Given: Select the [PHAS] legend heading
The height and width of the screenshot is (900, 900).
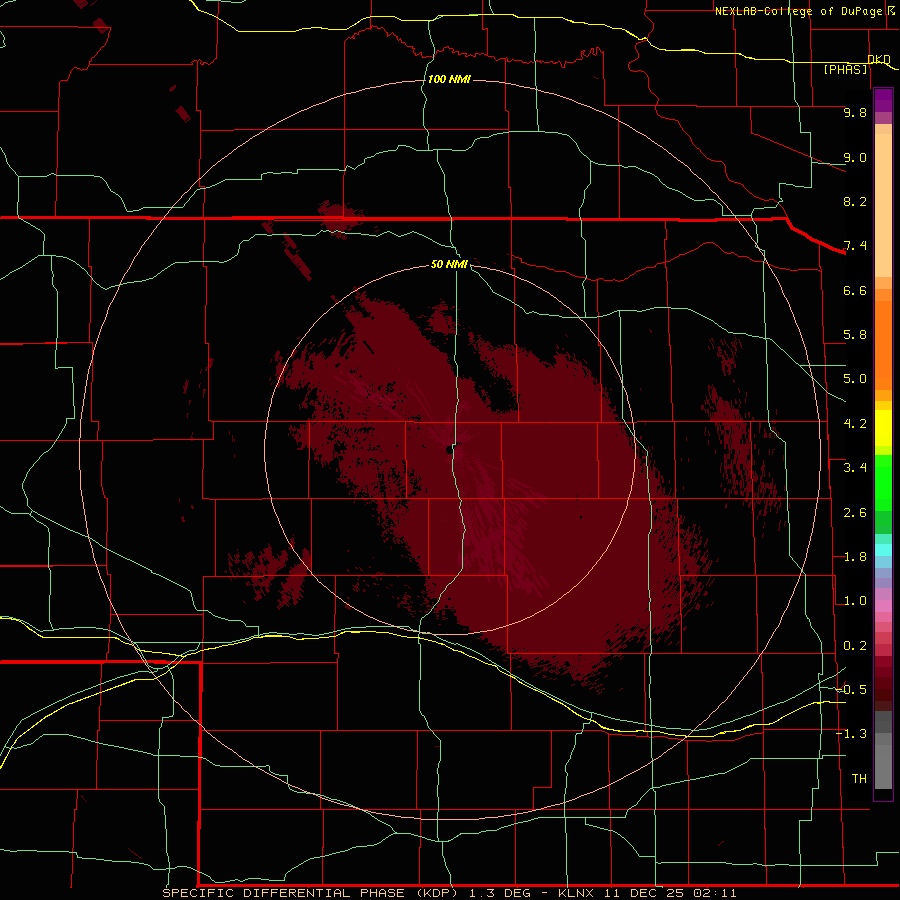Looking at the screenshot, I should [845, 69].
